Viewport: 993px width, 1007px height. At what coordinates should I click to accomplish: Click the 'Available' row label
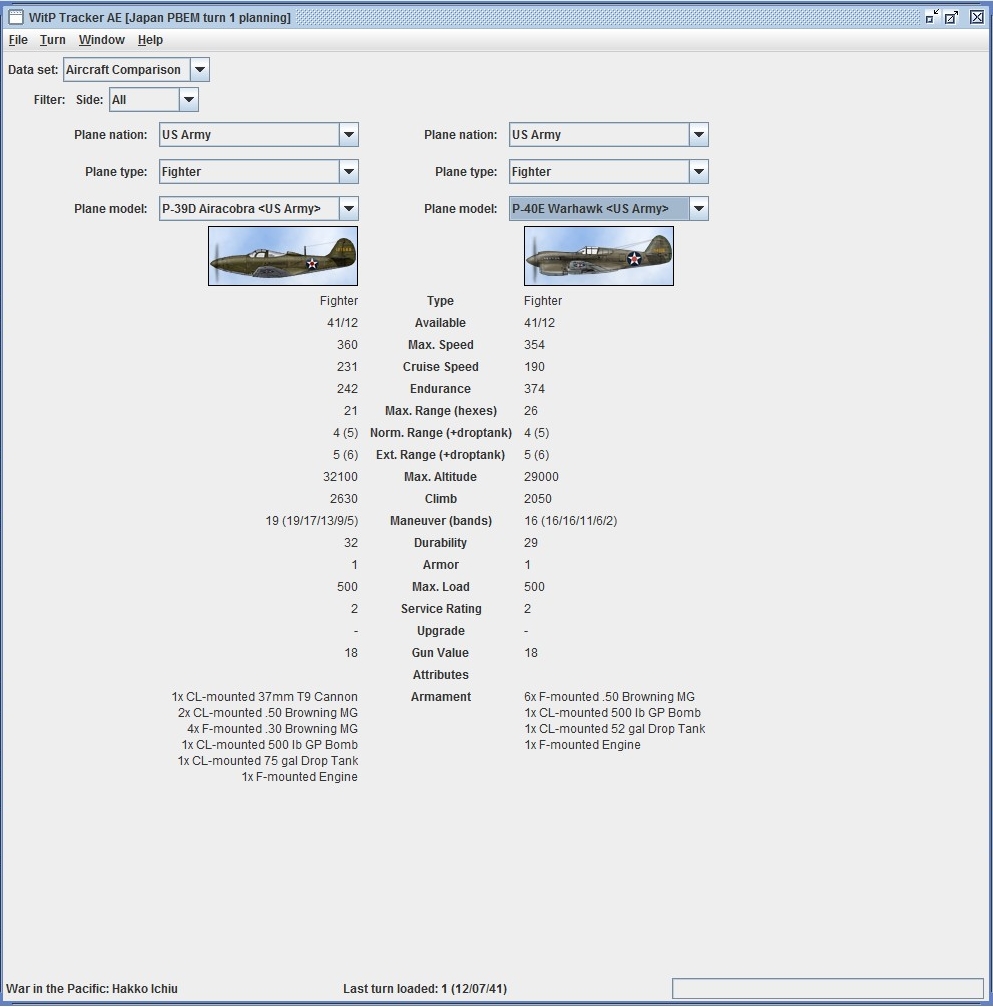pos(441,323)
